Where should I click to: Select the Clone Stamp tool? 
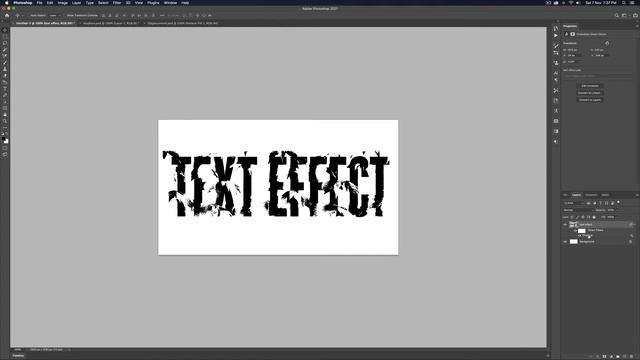tap(5, 69)
